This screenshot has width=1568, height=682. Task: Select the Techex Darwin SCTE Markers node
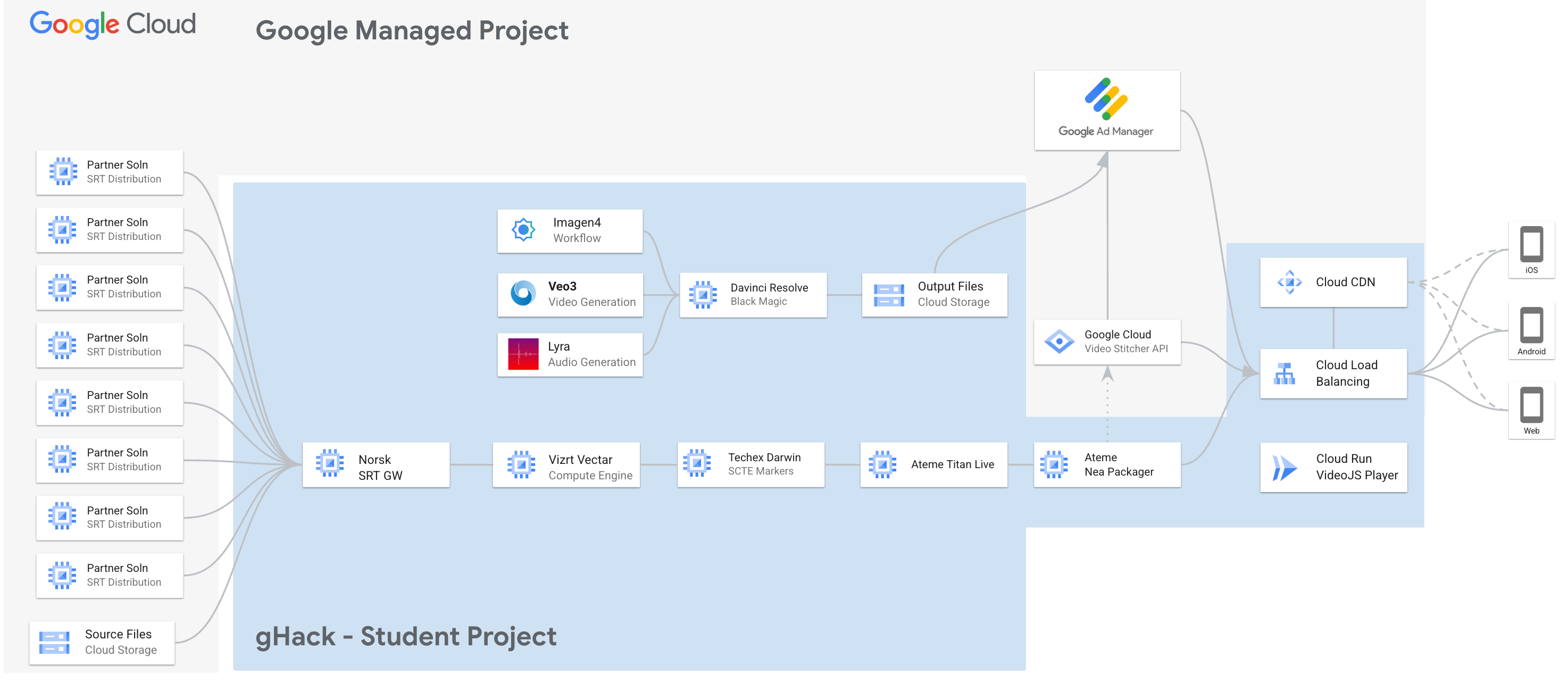point(750,465)
